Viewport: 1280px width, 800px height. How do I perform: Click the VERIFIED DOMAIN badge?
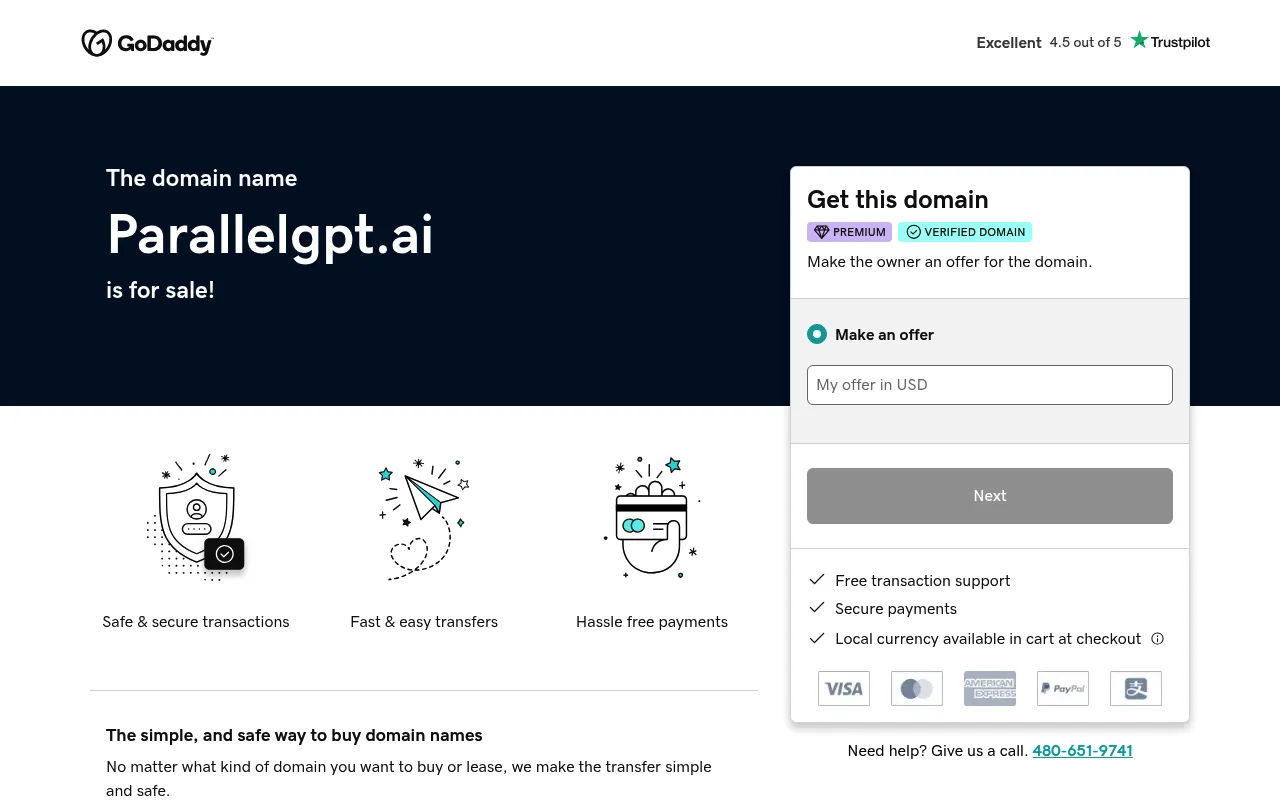965,232
